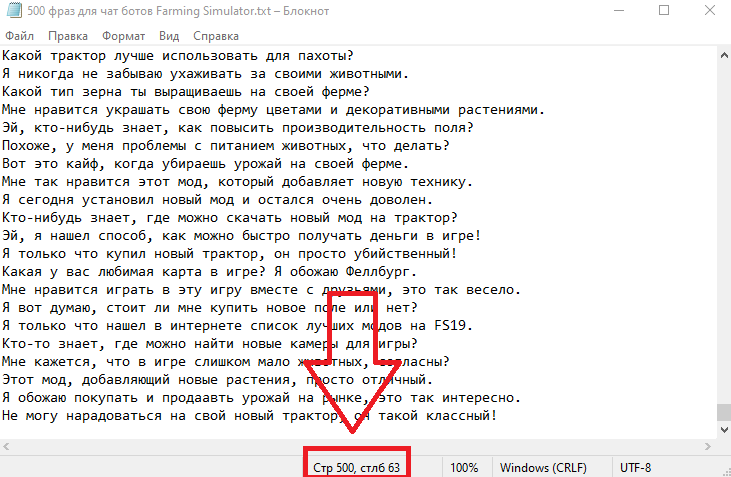The image size is (731, 477).
Task: Click line starting "Эй, я нашел способ"
Action: (241, 236)
